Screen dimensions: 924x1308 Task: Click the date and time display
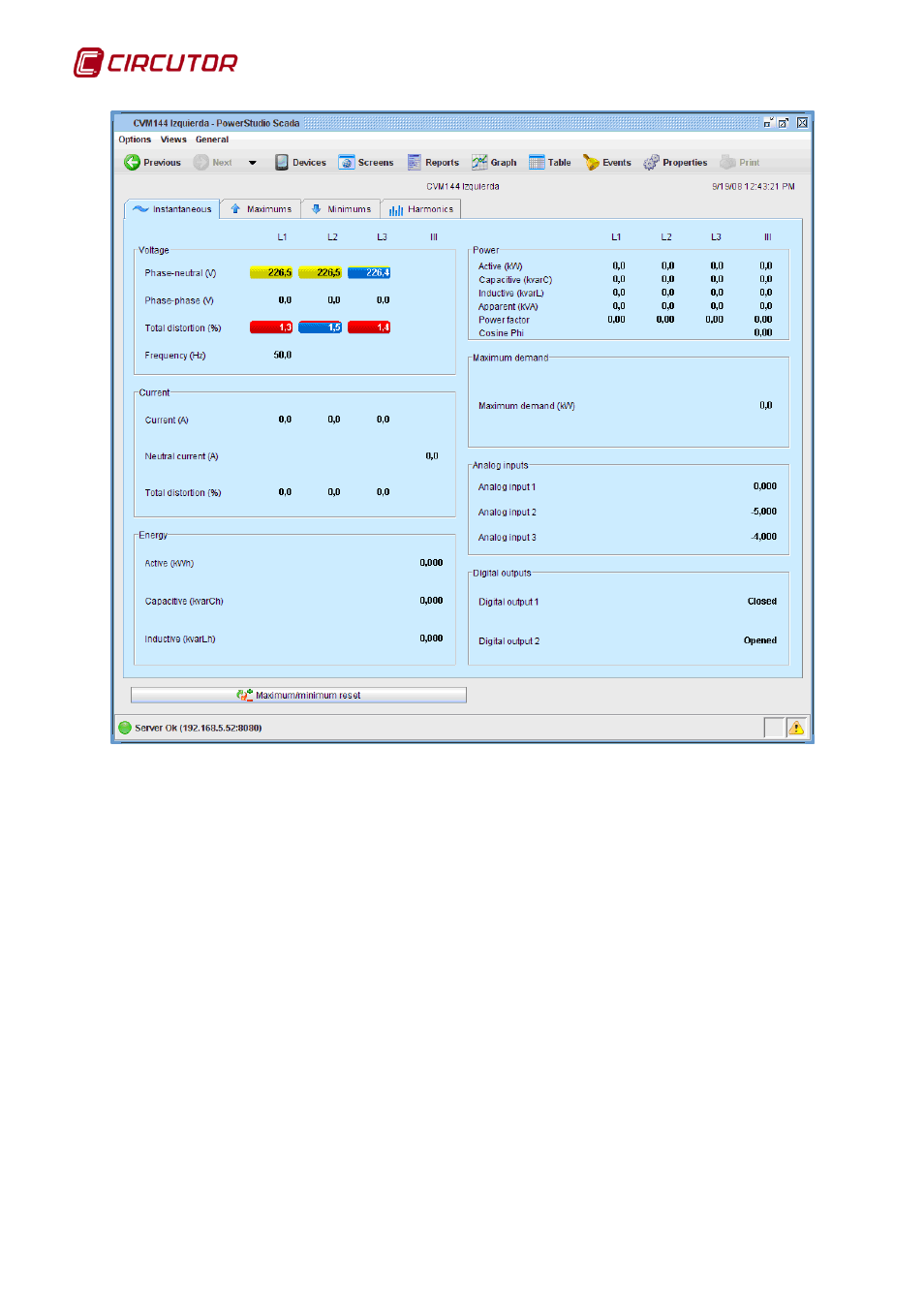point(754,187)
